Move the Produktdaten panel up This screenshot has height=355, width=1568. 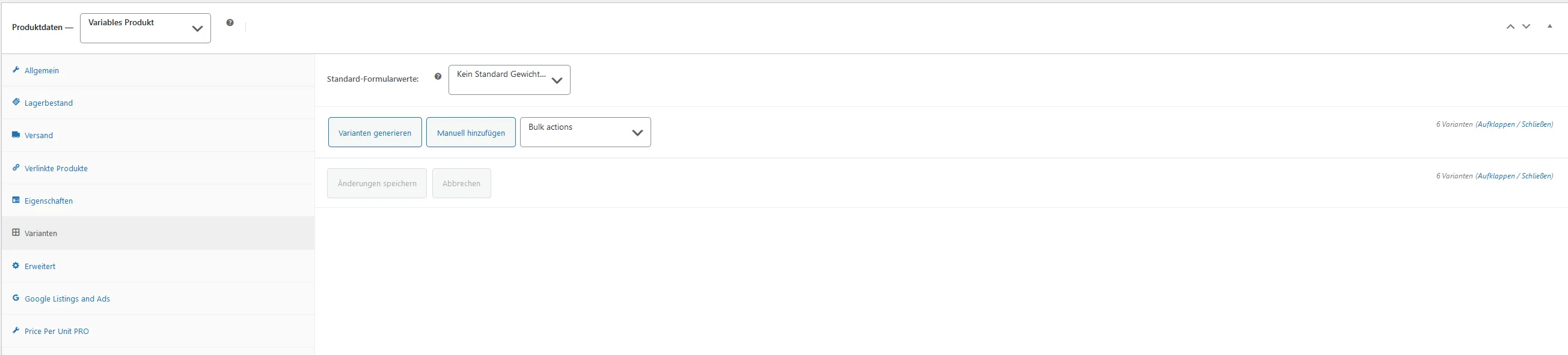[1510, 26]
